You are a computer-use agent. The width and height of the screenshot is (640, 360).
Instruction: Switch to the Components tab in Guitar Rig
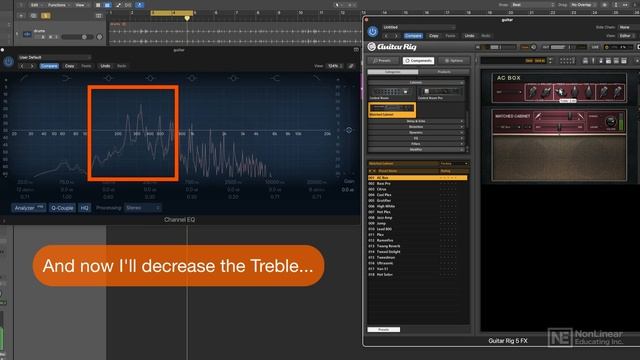click(x=418, y=60)
